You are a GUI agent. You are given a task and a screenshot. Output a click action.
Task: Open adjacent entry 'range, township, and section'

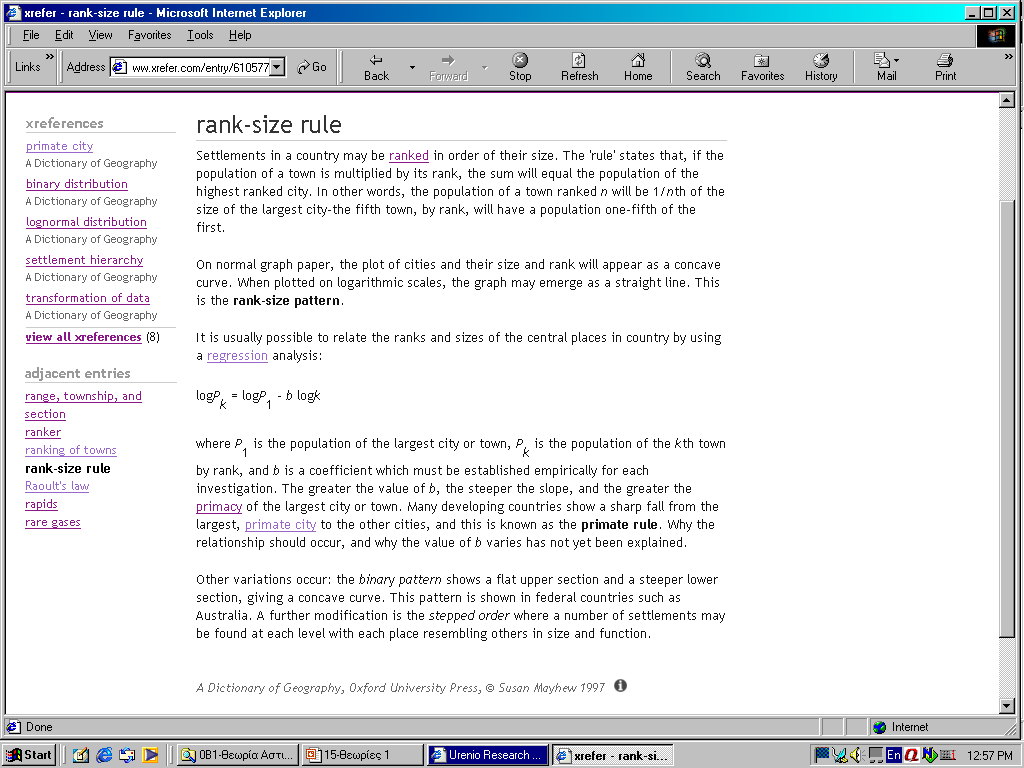[x=83, y=405]
